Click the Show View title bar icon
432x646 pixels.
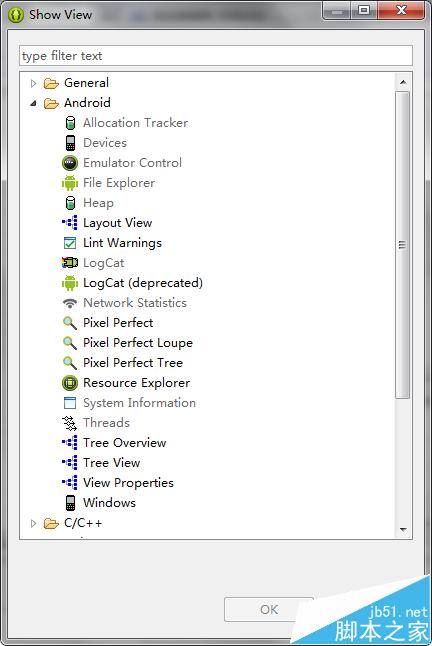pos(16,15)
